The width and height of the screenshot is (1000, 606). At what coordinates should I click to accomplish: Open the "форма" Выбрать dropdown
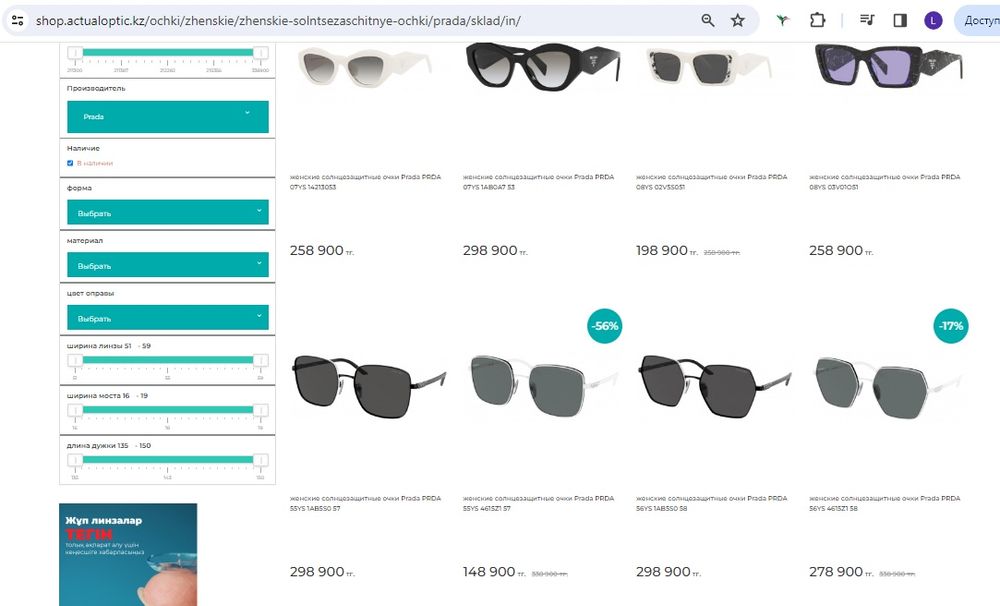coord(168,212)
